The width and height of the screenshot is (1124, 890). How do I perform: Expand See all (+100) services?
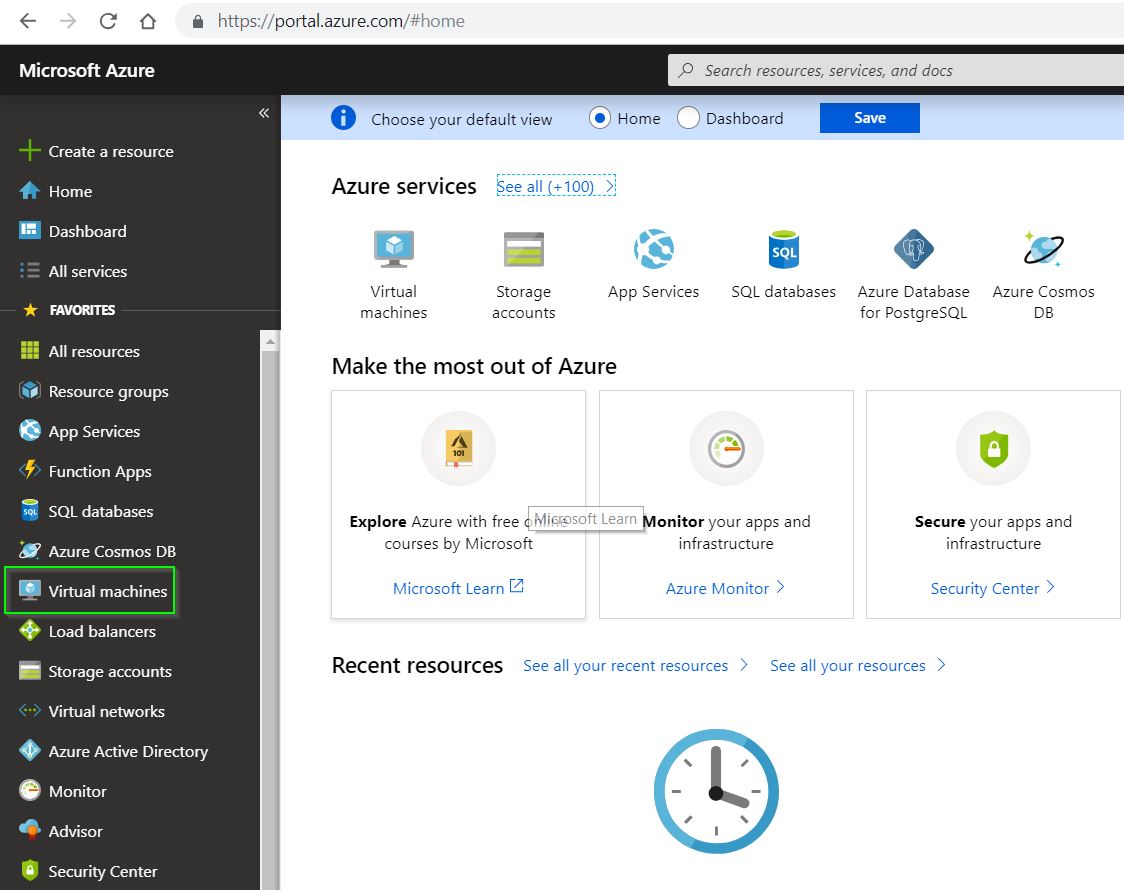[x=555, y=186]
